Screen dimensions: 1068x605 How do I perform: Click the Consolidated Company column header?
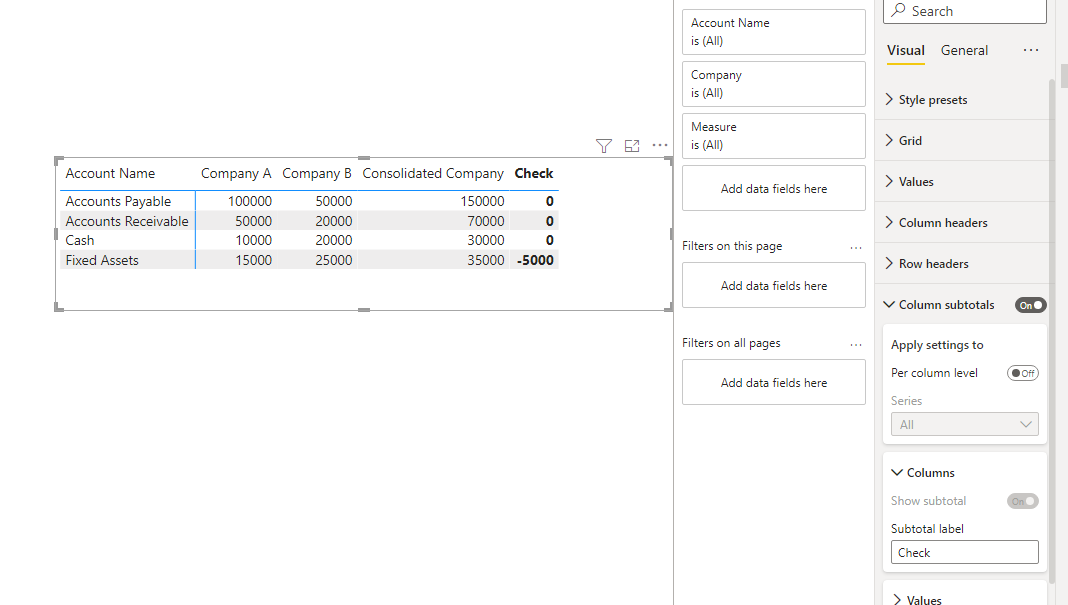(433, 174)
